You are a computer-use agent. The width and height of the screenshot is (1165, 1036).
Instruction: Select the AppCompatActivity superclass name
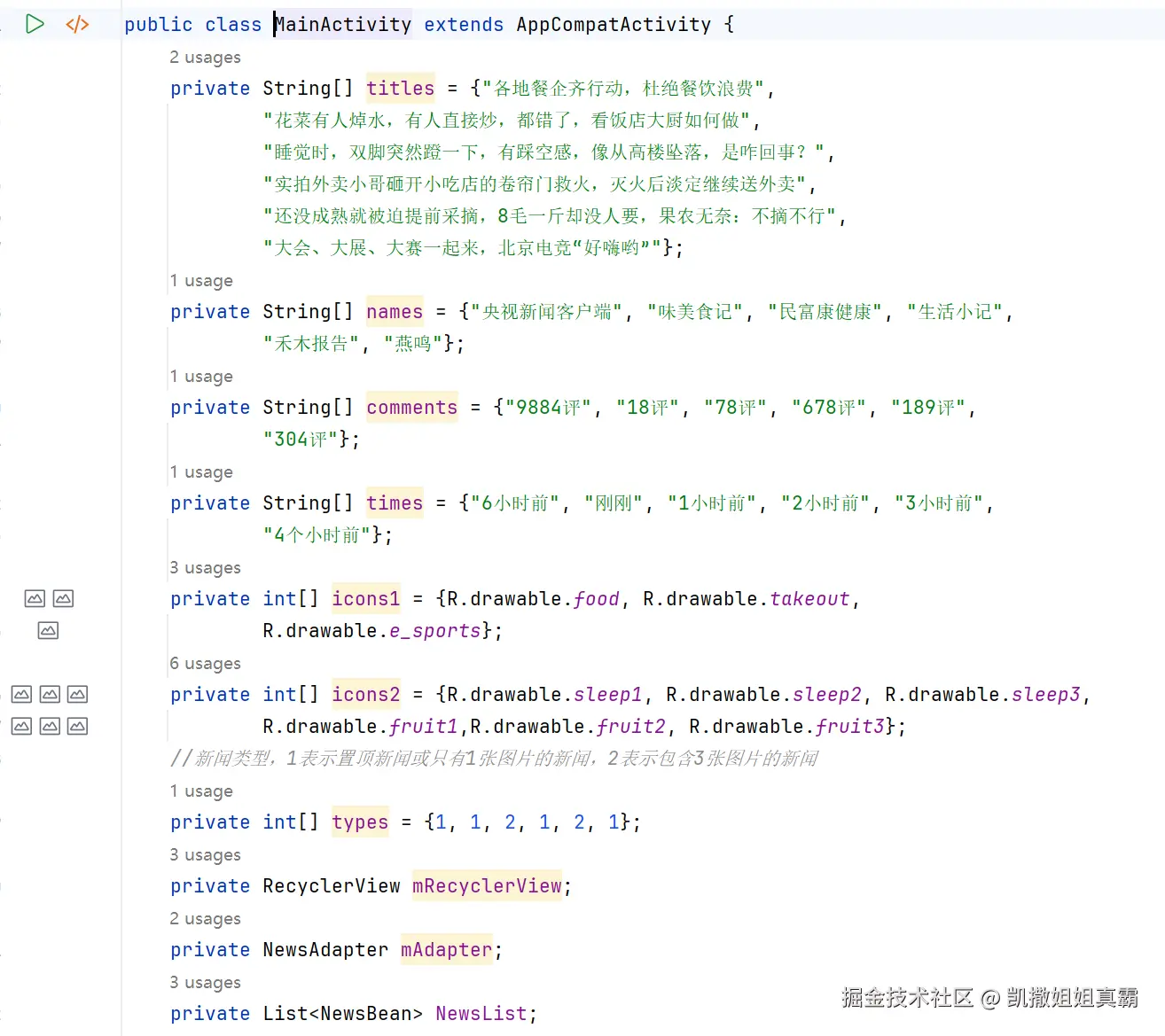(x=612, y=24)
